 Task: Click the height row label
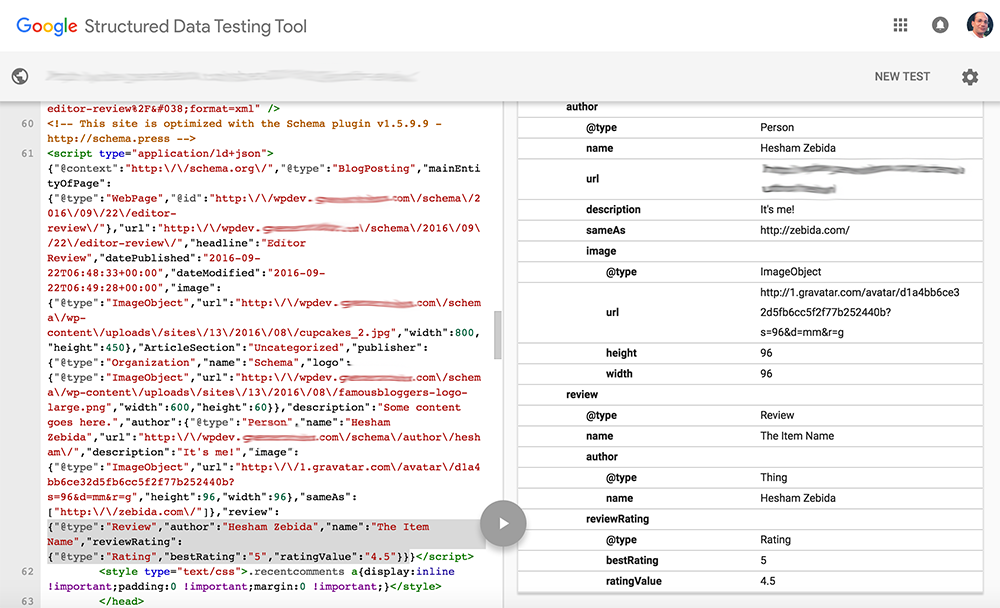621,353
